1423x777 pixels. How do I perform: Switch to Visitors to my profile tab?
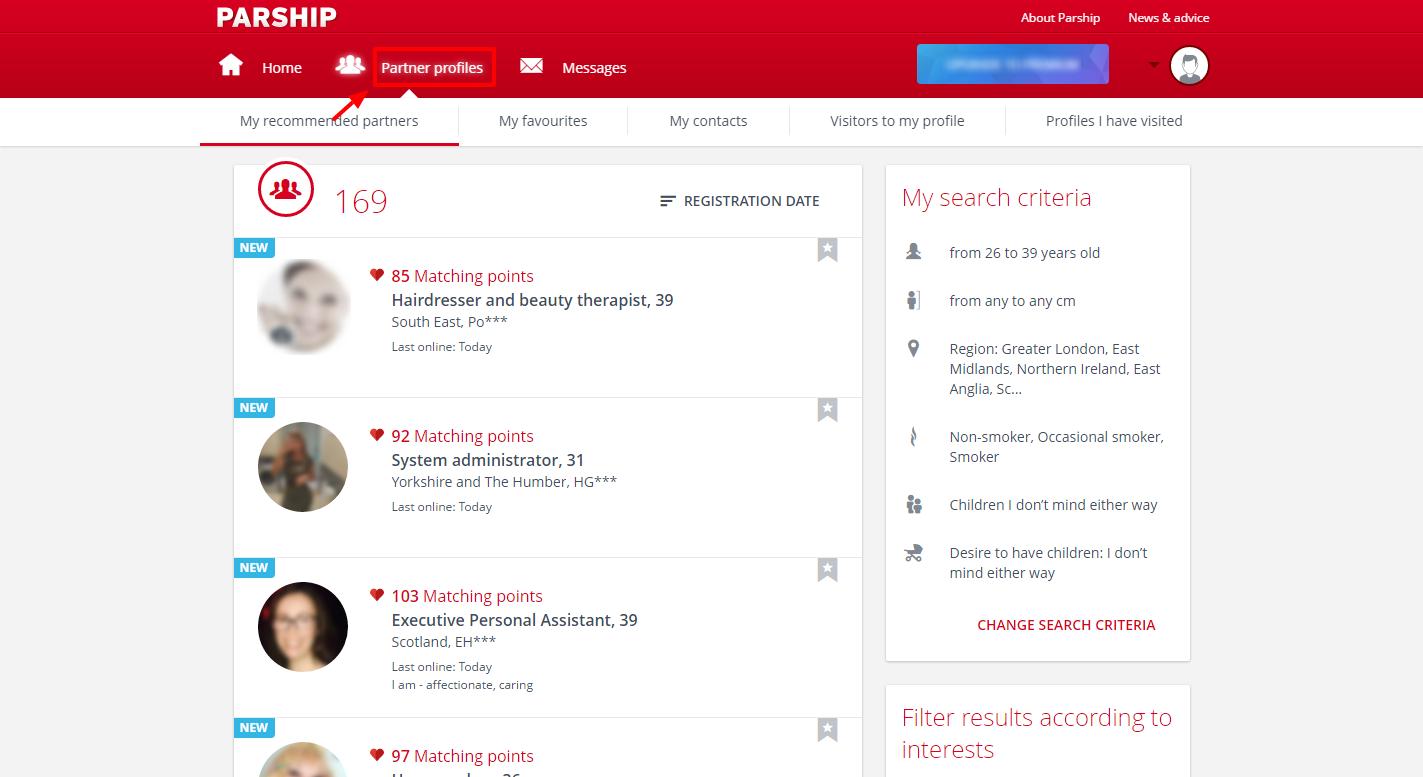897,121
